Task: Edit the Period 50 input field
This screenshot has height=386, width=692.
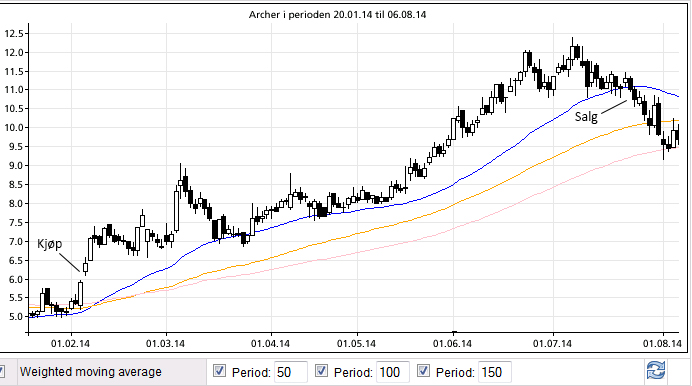Action: pyautogui.click(x=290, y=372)
